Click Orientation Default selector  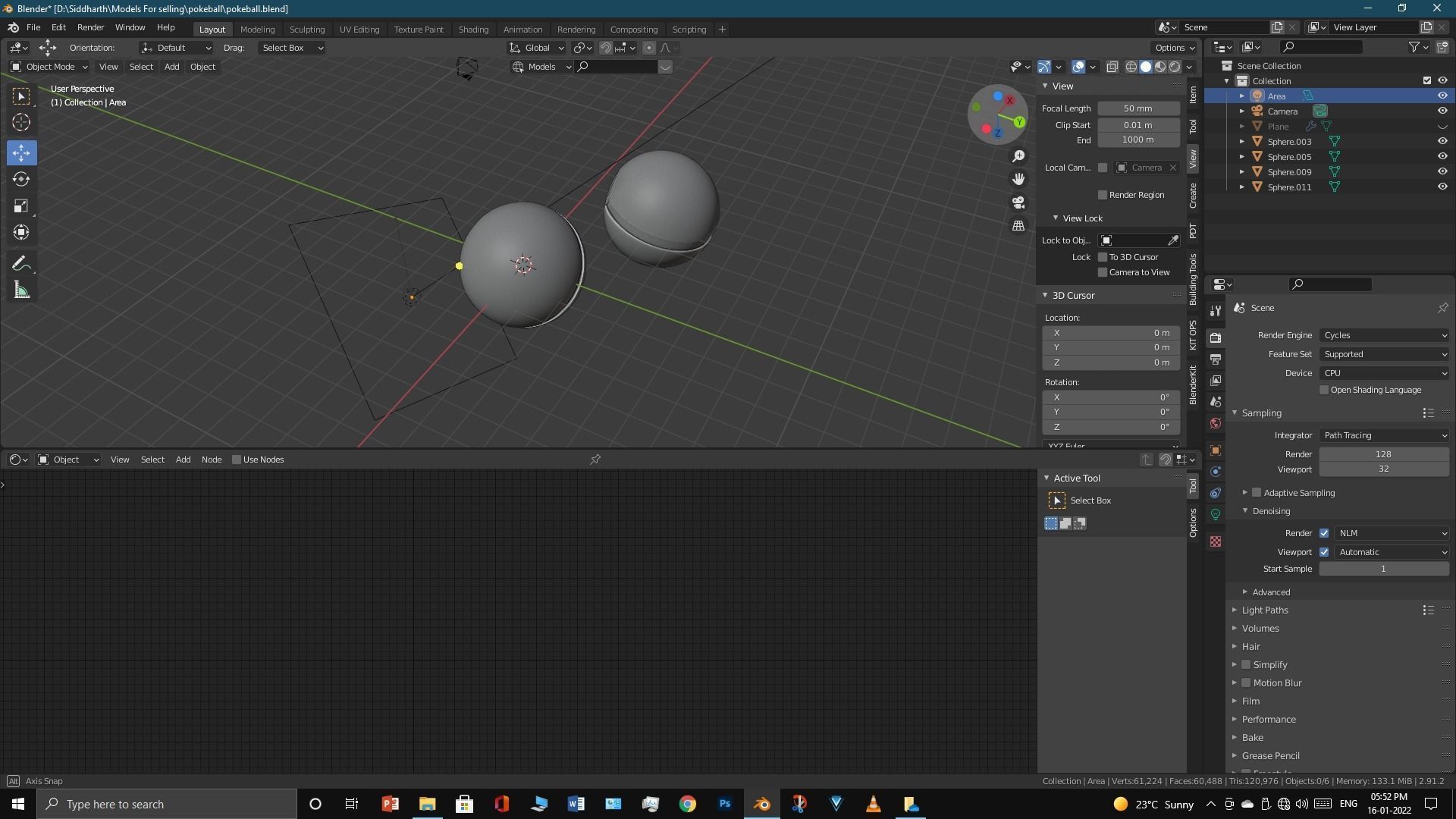pyautogui.click(x=176, y=48)
